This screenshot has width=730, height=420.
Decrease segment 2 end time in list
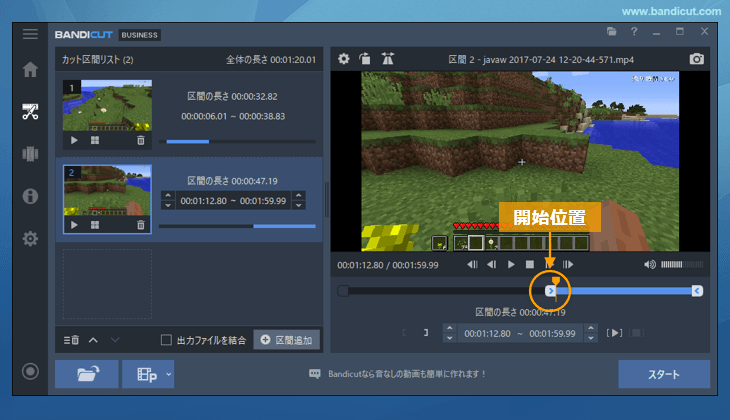coord(299,205)
